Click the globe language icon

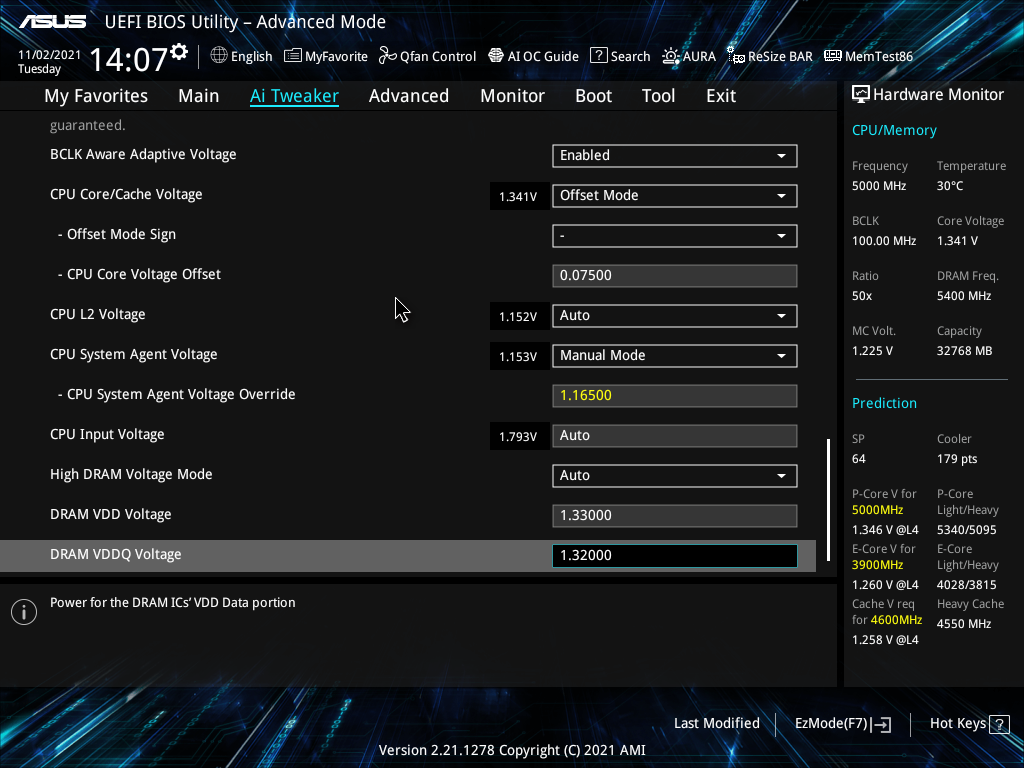[x=219, y=56]
